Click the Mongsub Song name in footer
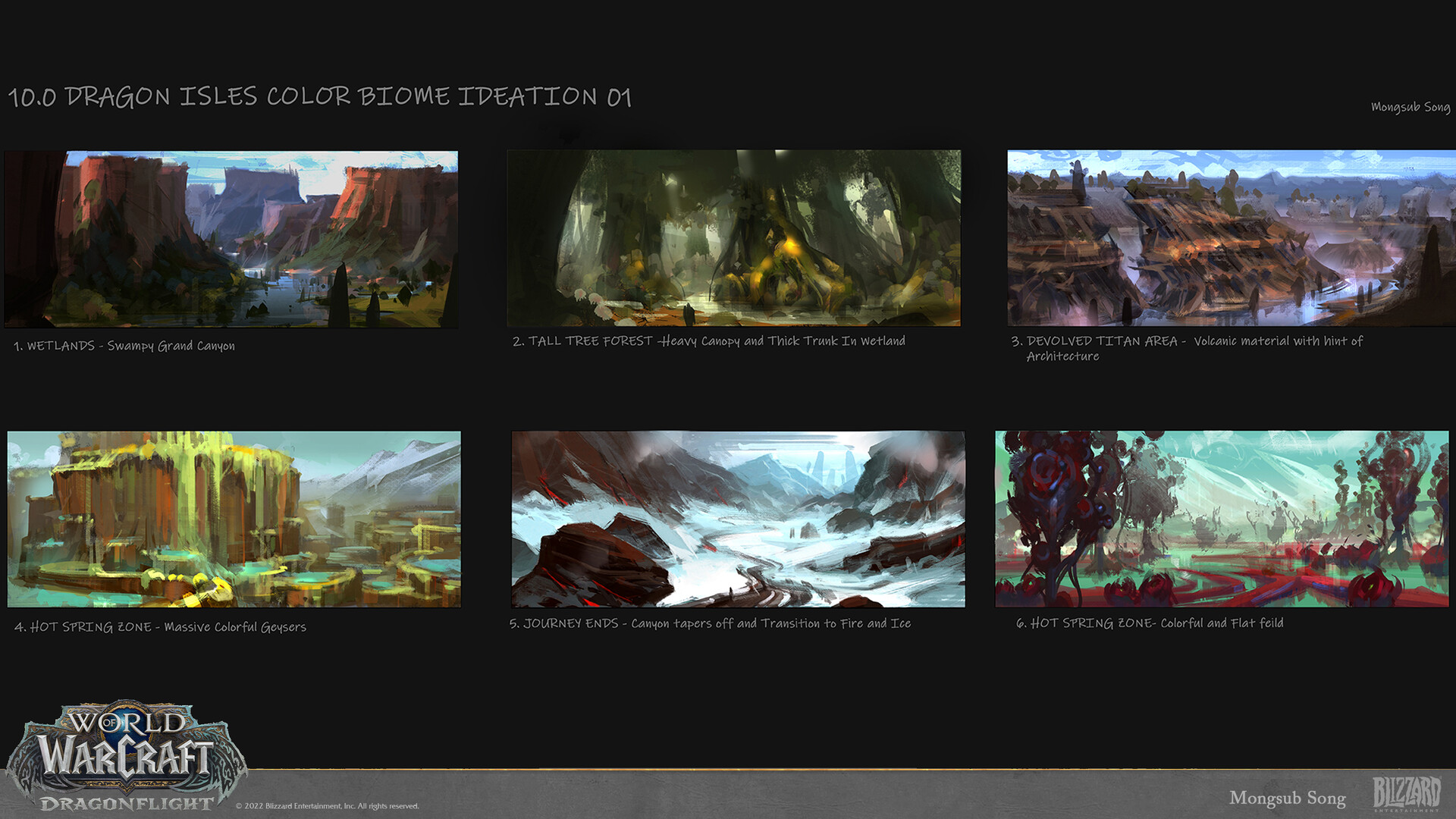This screenshot has width=1456, height=819. tap(1287, 798)
